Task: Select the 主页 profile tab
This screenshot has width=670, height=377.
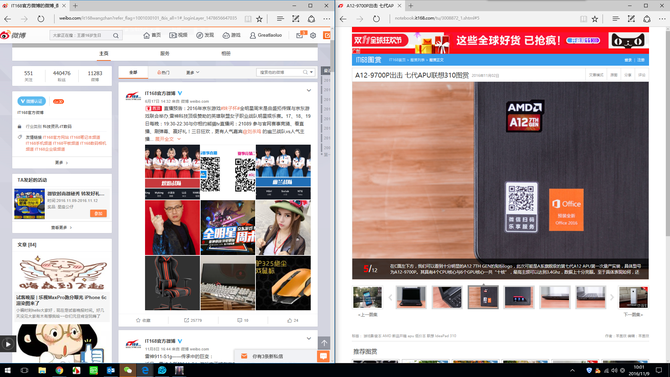Action: (104, 54)
